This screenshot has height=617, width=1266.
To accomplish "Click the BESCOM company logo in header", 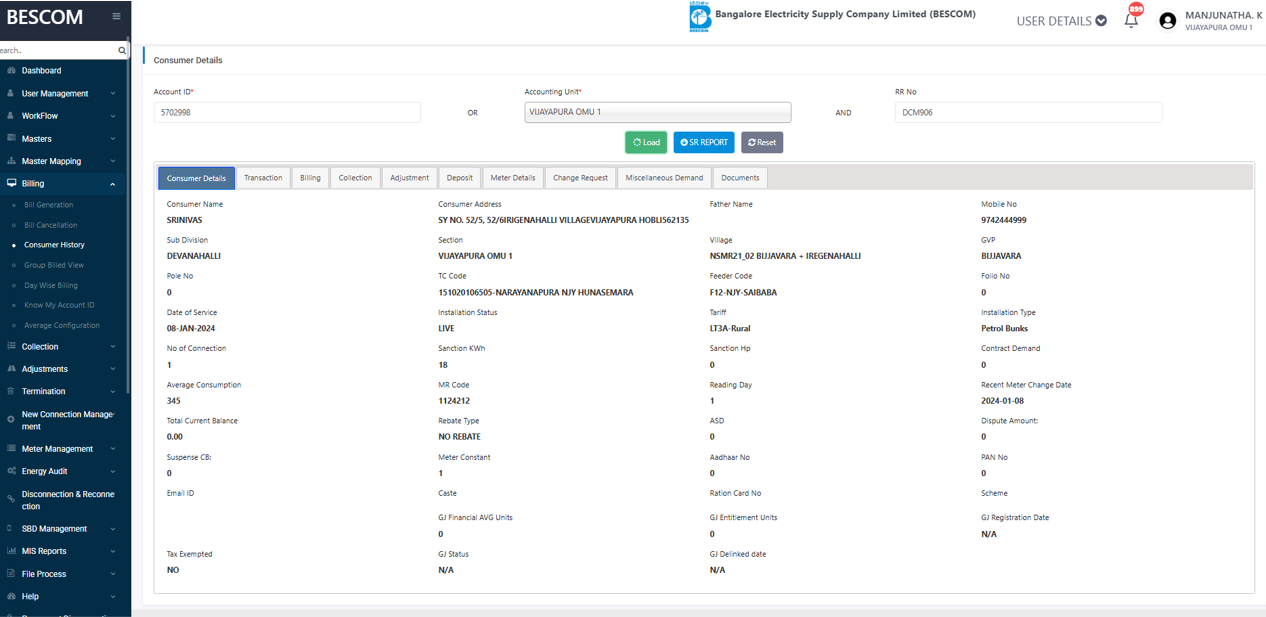I will [700, 17].
